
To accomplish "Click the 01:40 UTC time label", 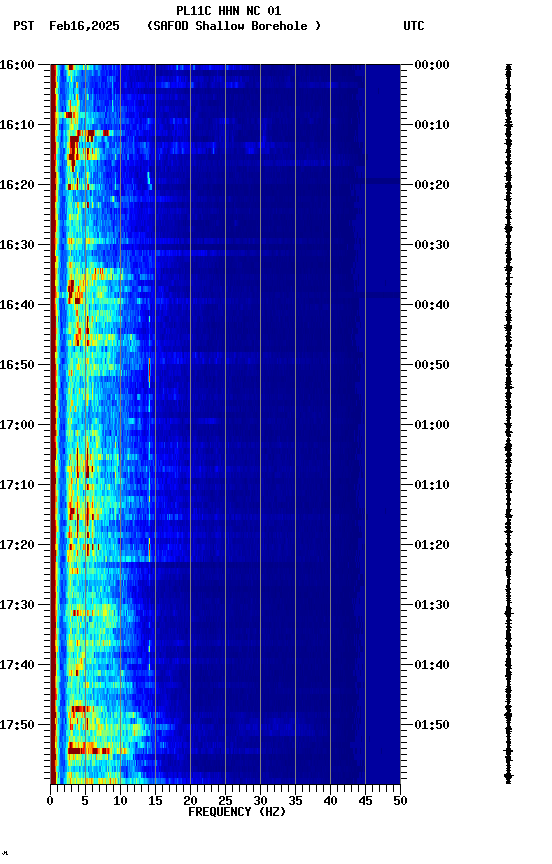I will coord(432,665).
